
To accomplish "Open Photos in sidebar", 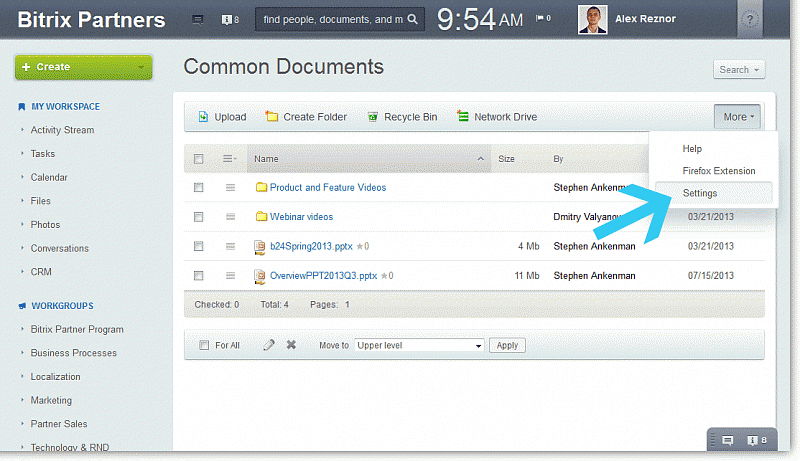I will (45, 224).
